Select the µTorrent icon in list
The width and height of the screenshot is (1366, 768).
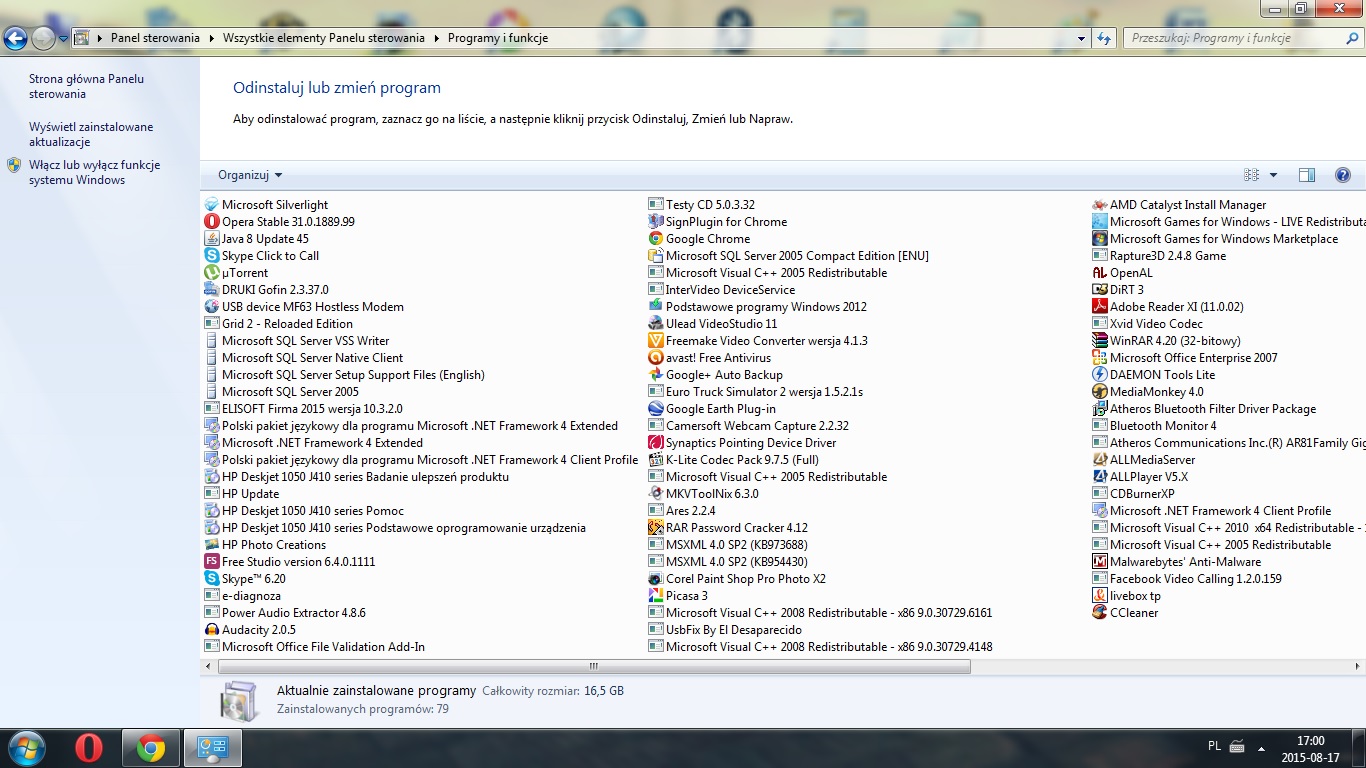pyautogui.click(x=212, y=273)
